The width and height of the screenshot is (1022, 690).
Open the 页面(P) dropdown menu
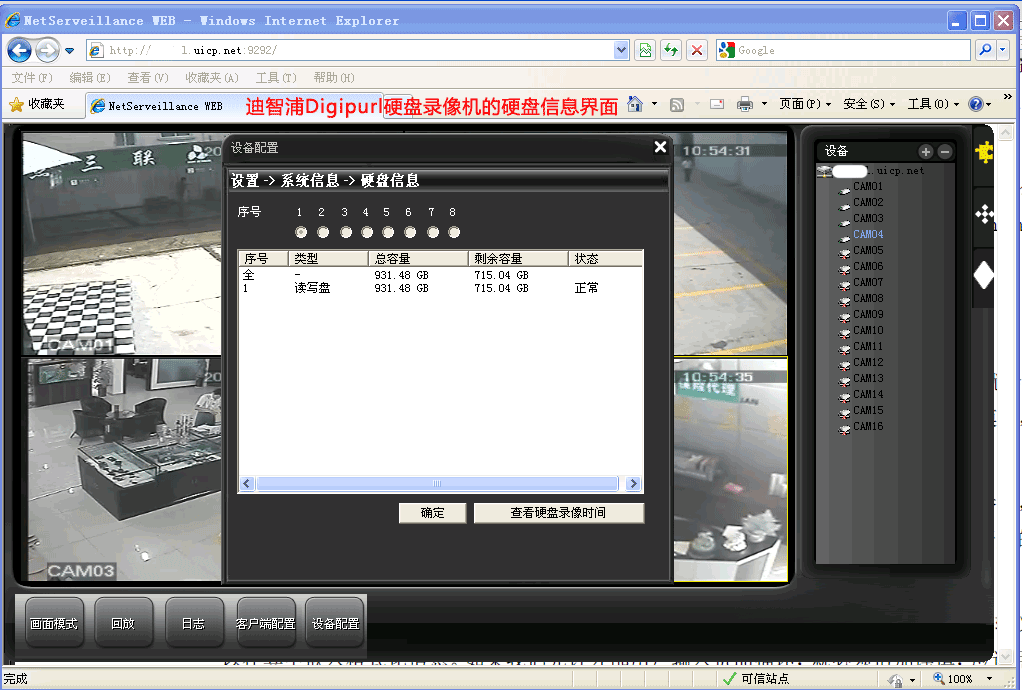coord(805,104)
